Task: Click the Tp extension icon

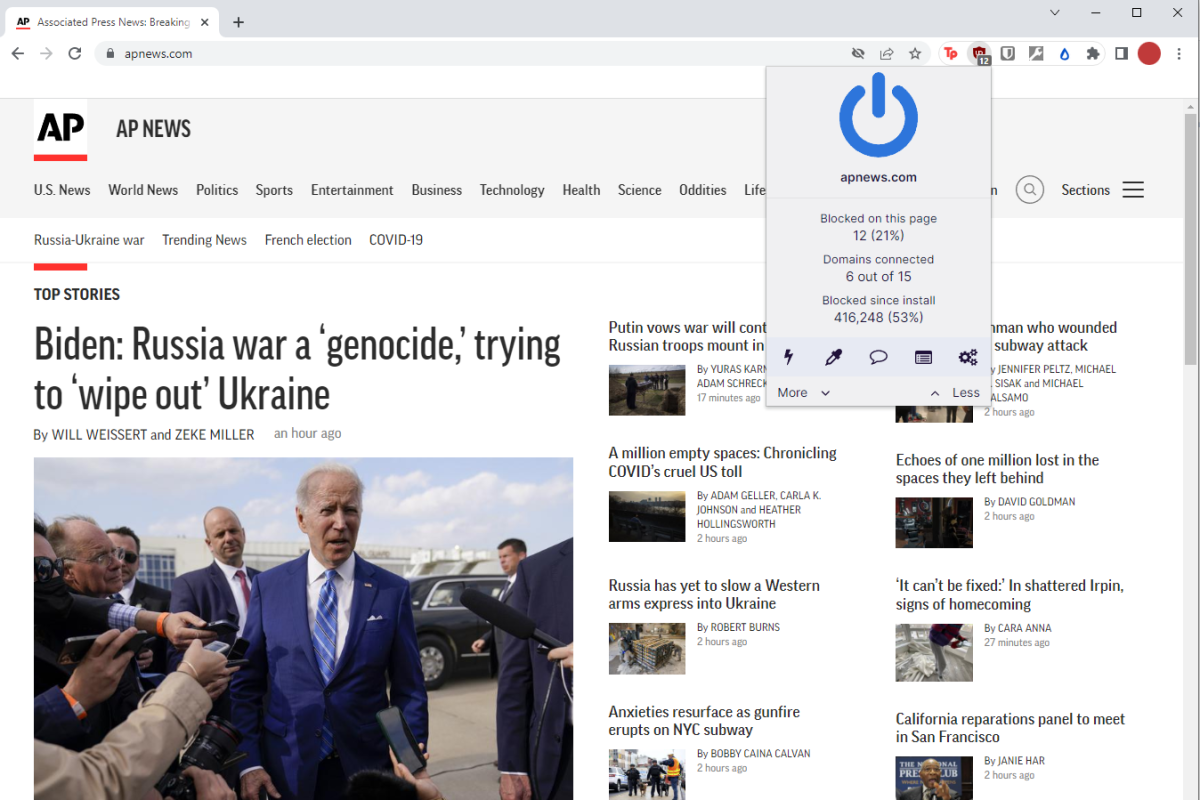Action: (x=951, y=54)
